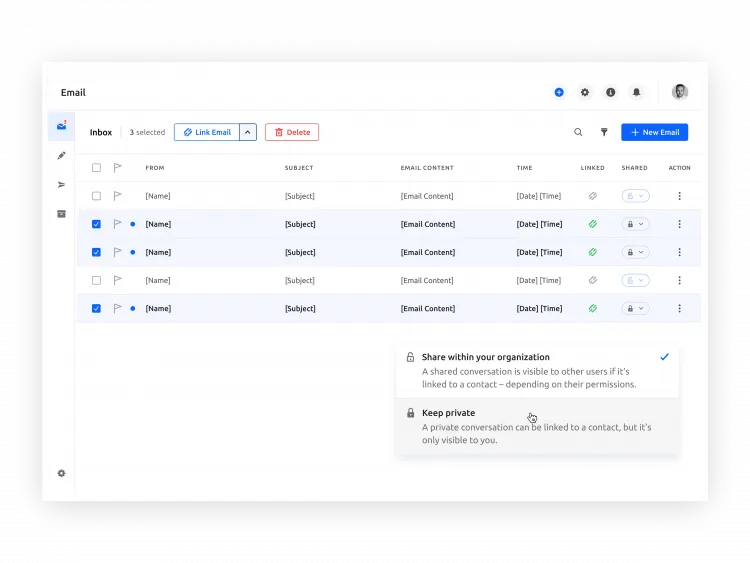750x563 pixels.
Task: Click the red Delete button
Action: point(292,132)
